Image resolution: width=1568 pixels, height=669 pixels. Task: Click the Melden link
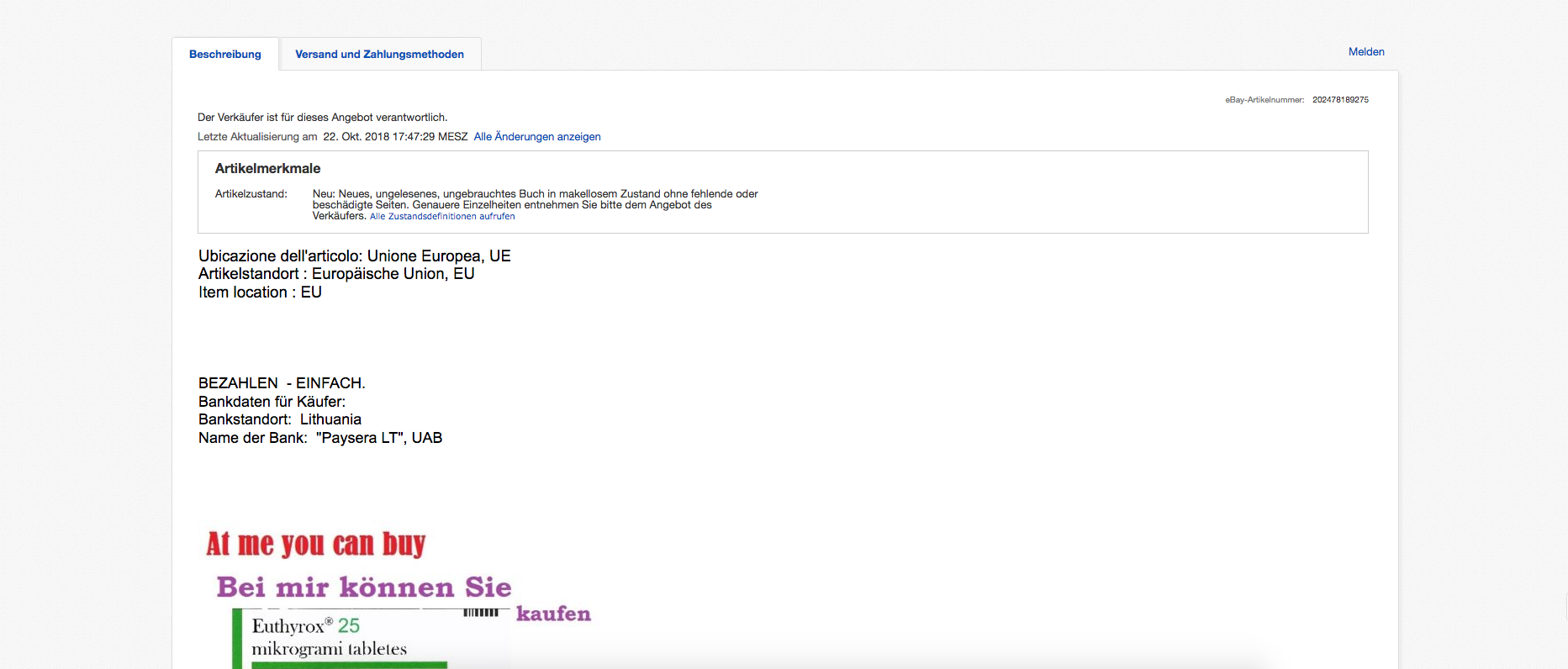click(1365, 52)
